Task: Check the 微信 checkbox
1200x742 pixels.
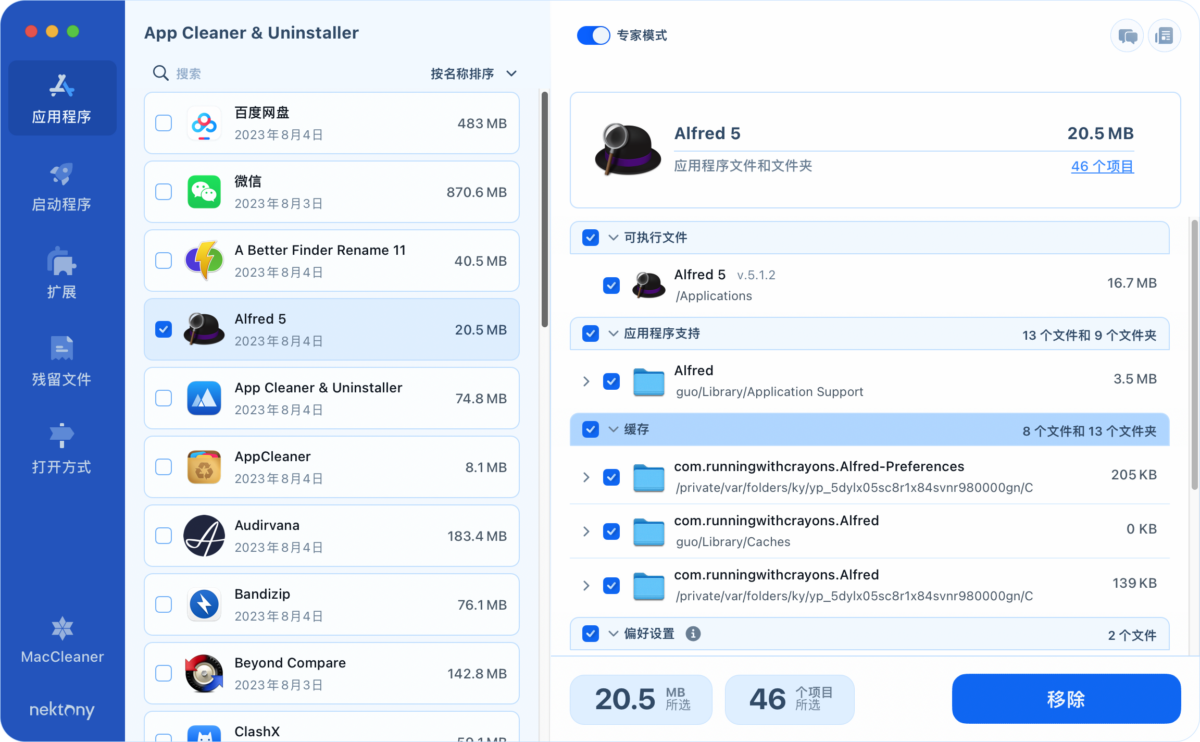Action: [x=163, y=192]
